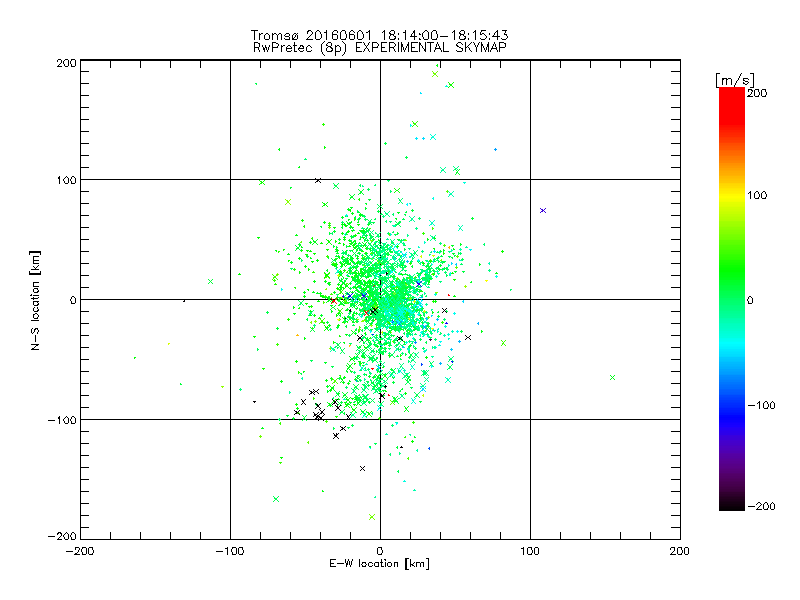Click the green X marker at bottom near -180 km N-S
This screenshot has width=800, height=600.
click(372, 517)
